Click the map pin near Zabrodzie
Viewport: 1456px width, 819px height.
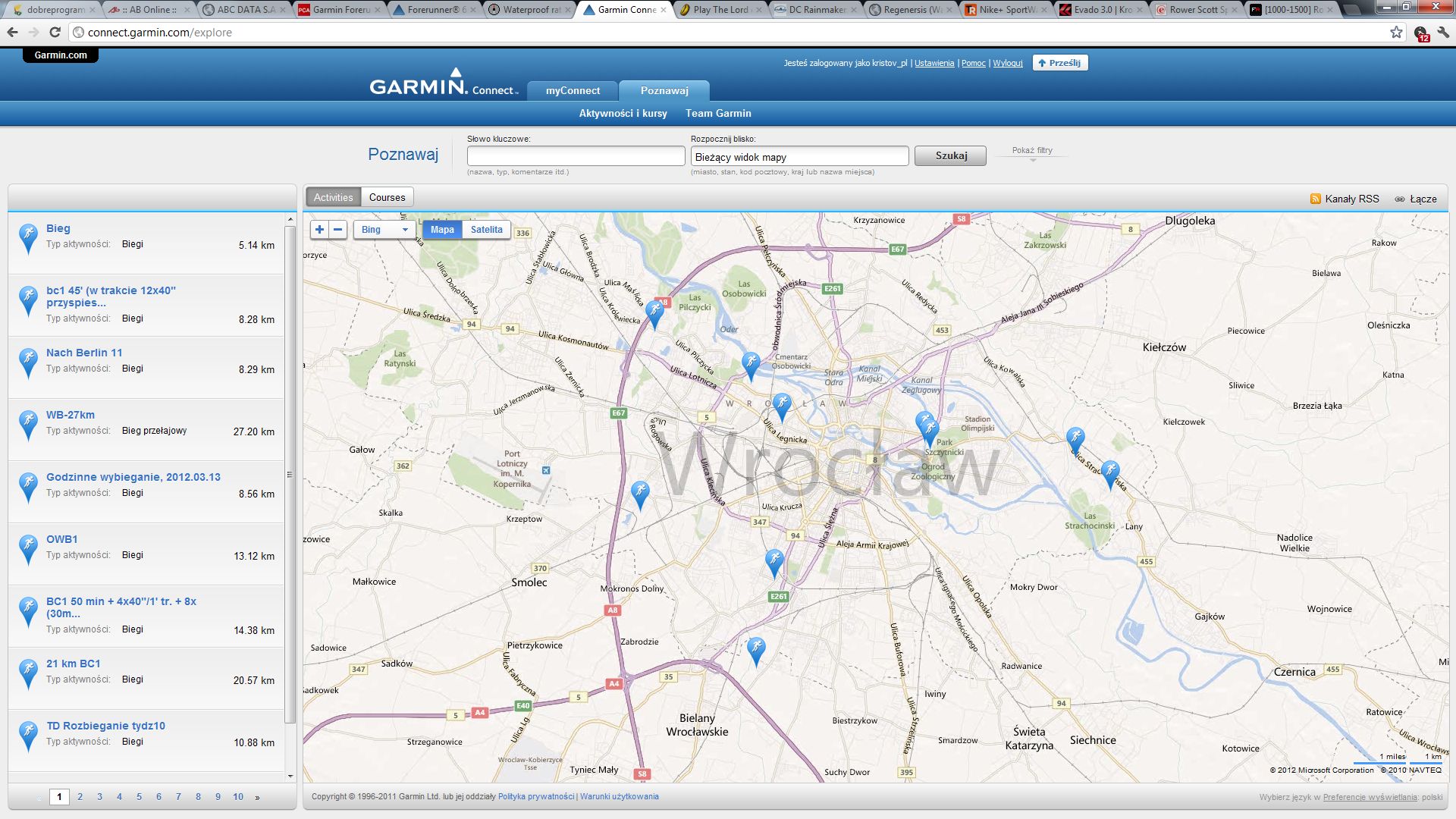point(755,651)
